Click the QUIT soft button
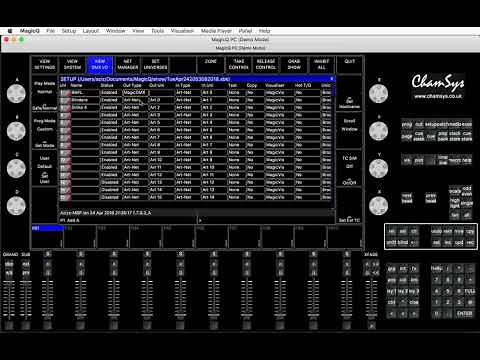 point(349,64)
